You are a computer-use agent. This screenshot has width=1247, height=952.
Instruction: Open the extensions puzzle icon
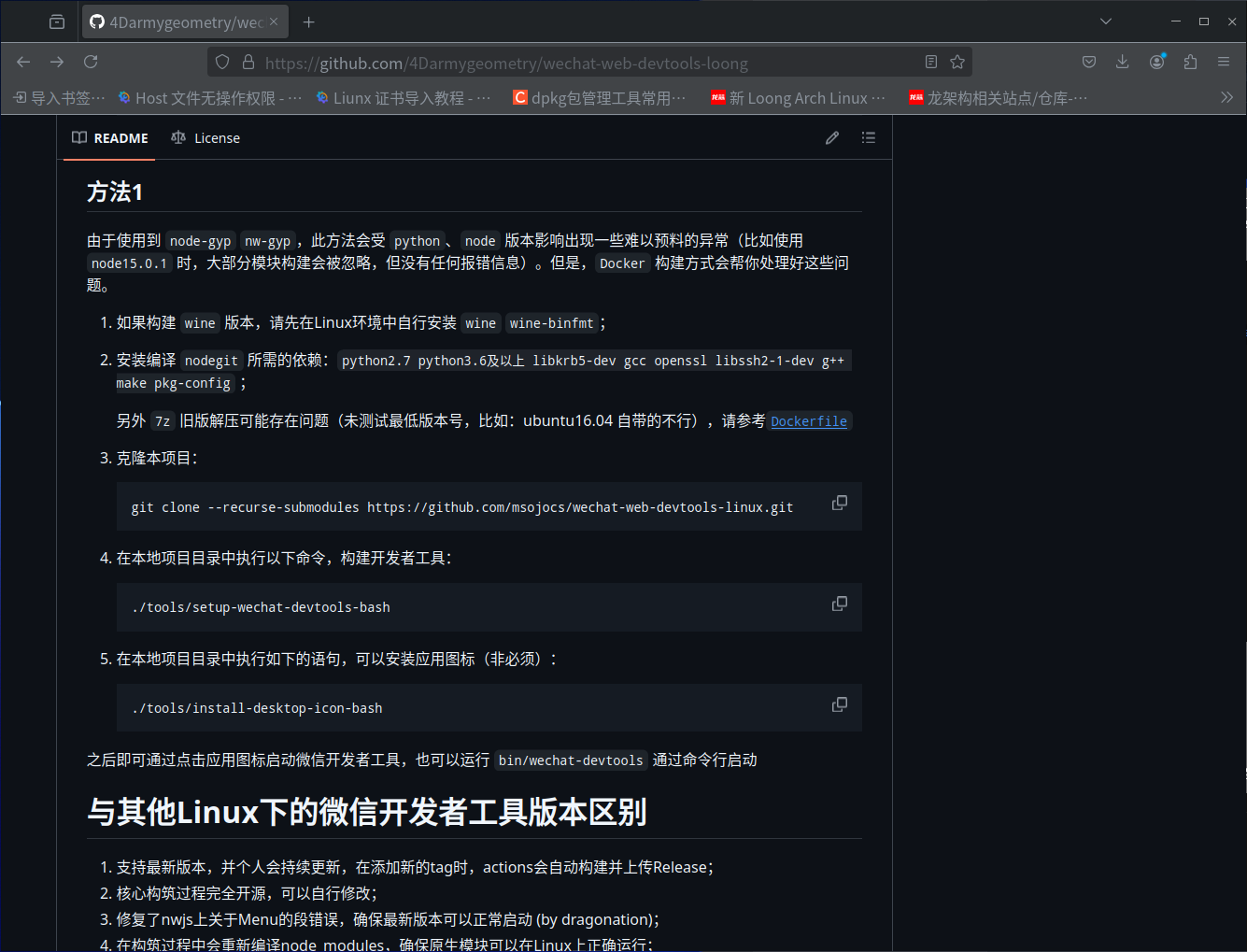(x=1190, y=62)
